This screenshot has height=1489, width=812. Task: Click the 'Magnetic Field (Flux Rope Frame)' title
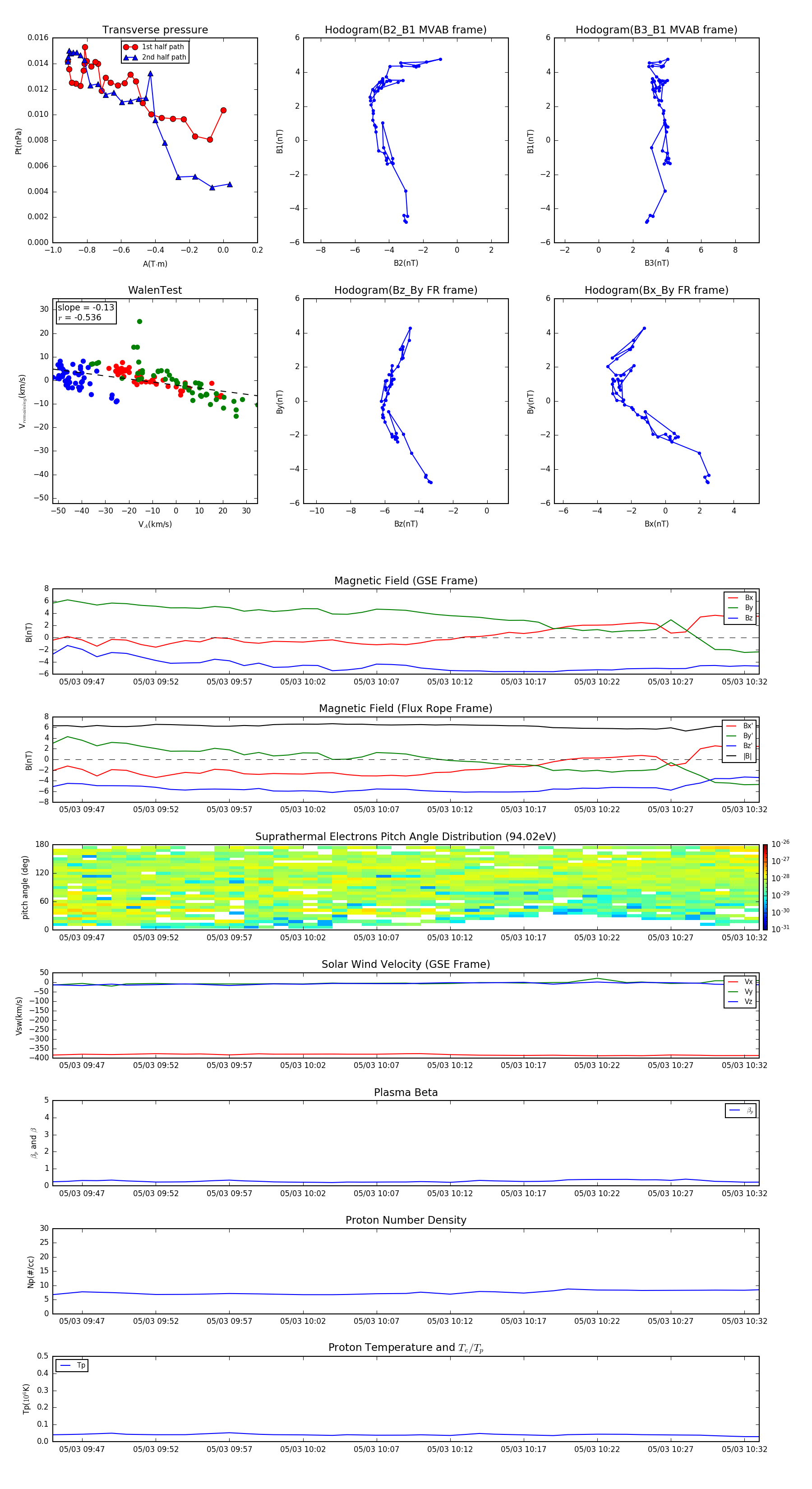[406, 709]
